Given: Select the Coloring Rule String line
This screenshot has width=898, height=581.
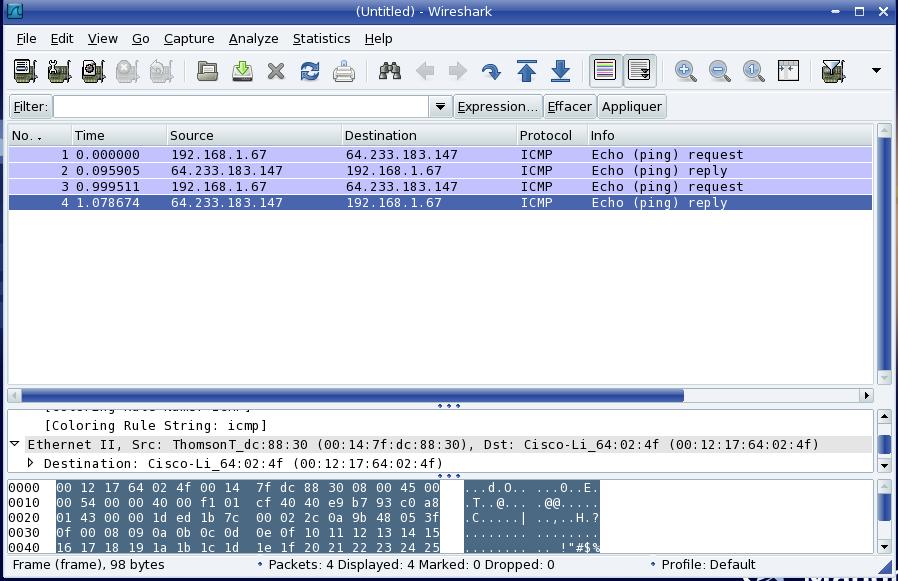Looking at the screenshot, I should click(155, 426).
